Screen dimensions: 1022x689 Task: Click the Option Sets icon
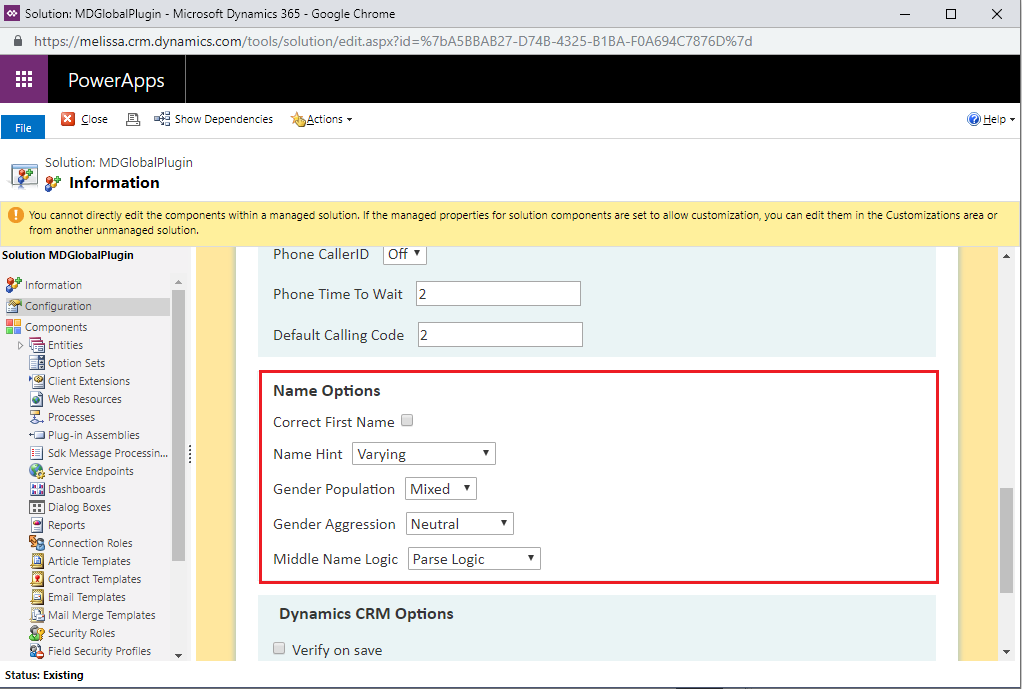click(x=37, y=363)
